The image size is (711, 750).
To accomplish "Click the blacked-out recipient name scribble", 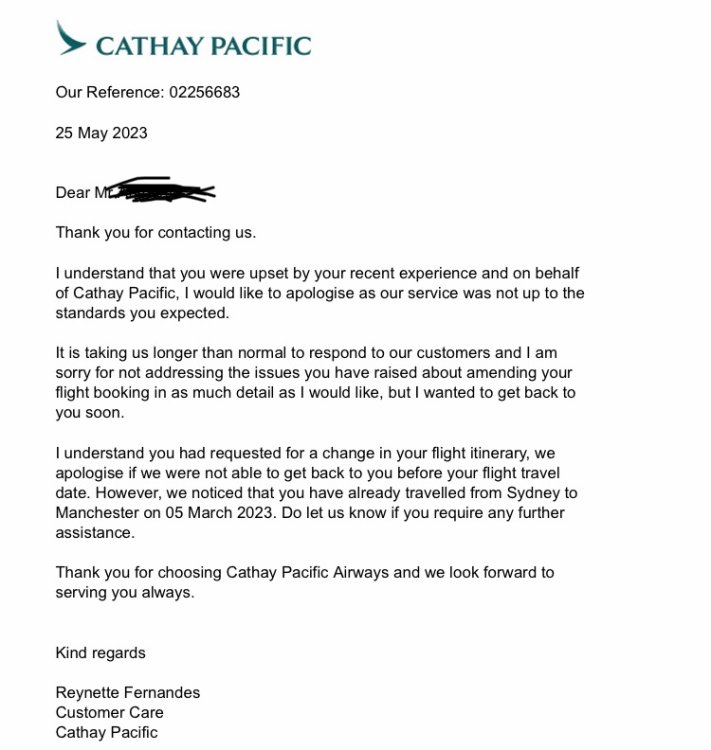I will [160, 191].
